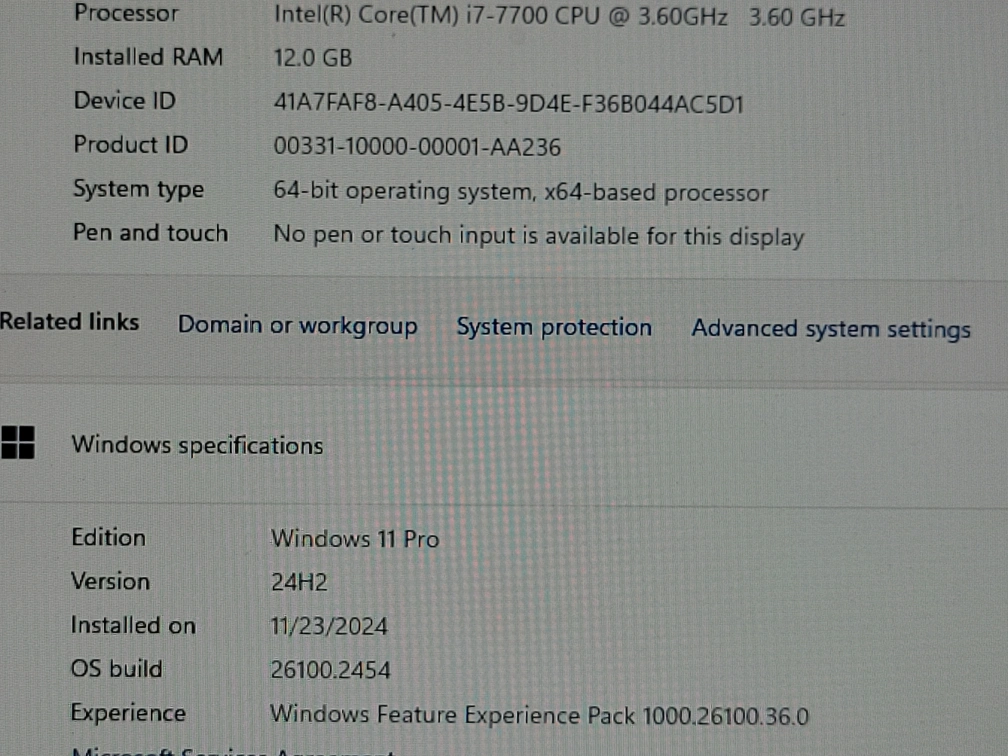1008x756 pixels.
Task: Select the 26100.2454 build number
Action: [x=330, y=670]
